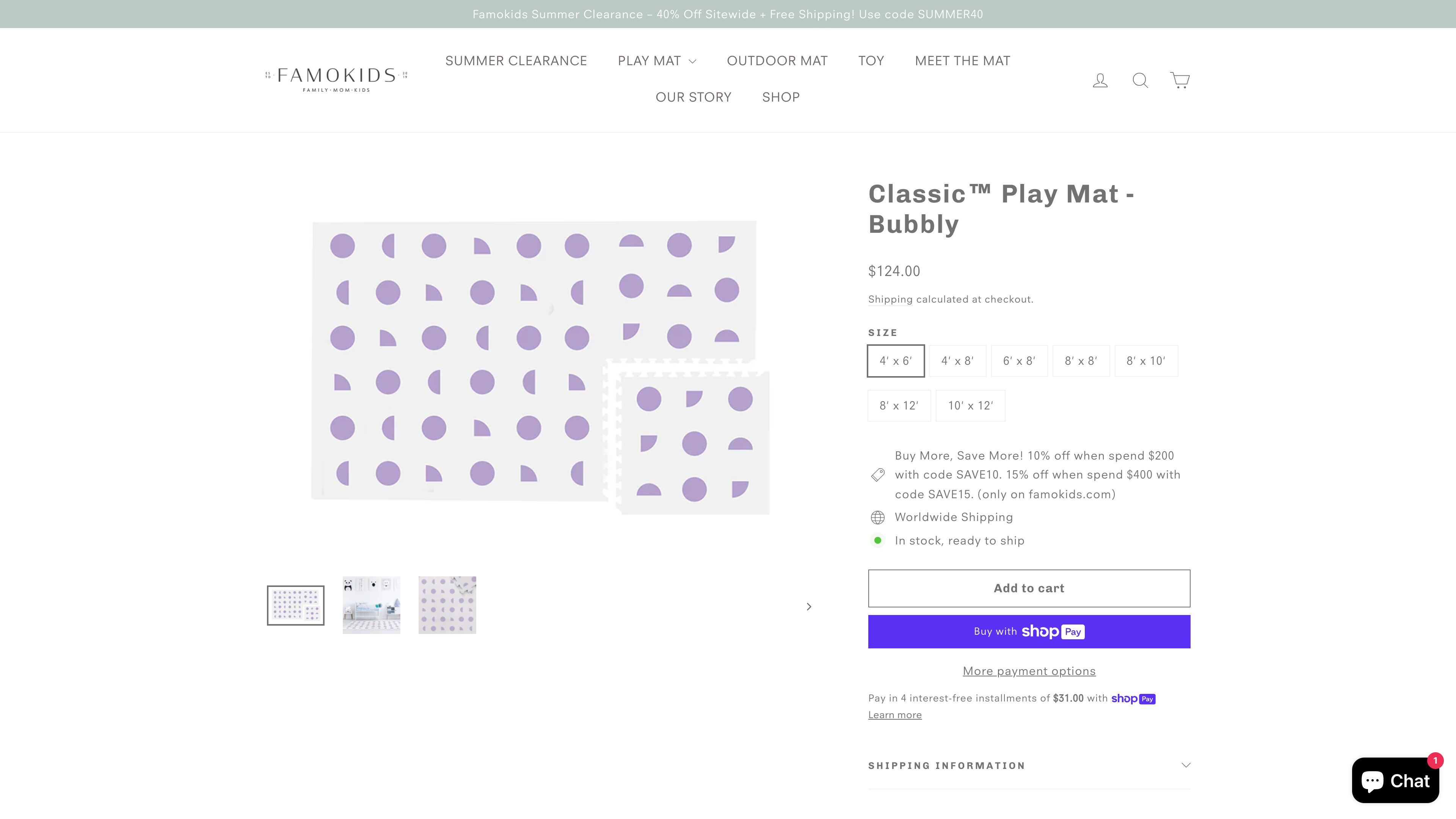Go to the Outdoor Mat page
1456x819 pixels.
[x=777, y=61]
